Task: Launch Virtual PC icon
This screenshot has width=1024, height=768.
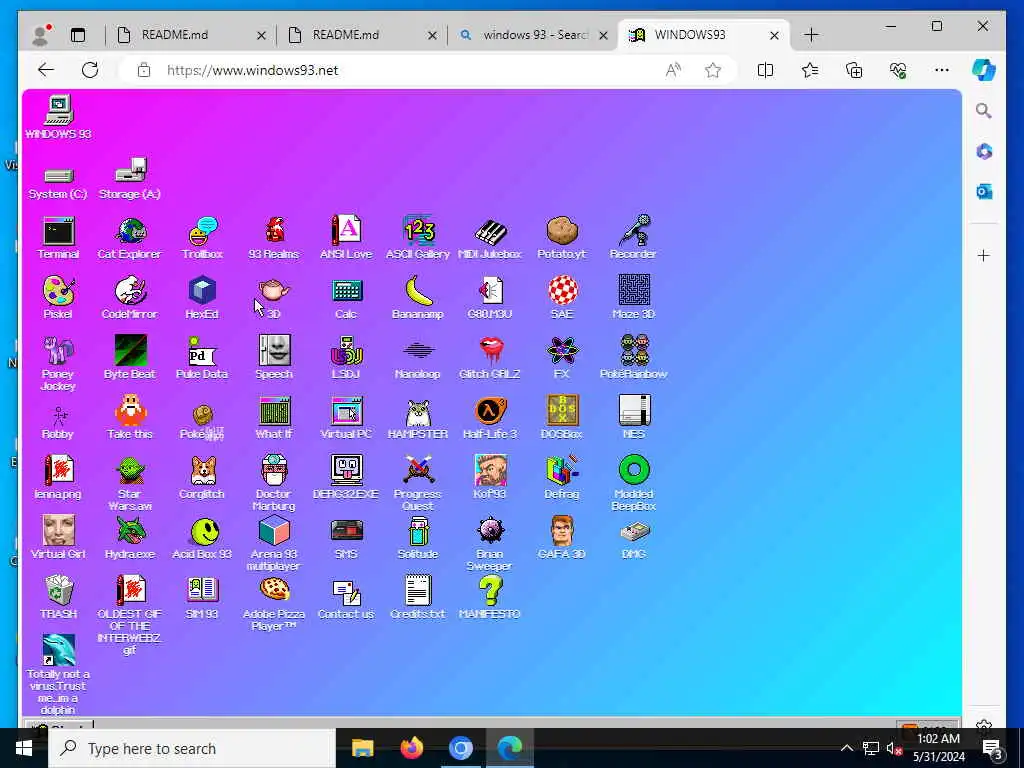Action: click(346, 418)
